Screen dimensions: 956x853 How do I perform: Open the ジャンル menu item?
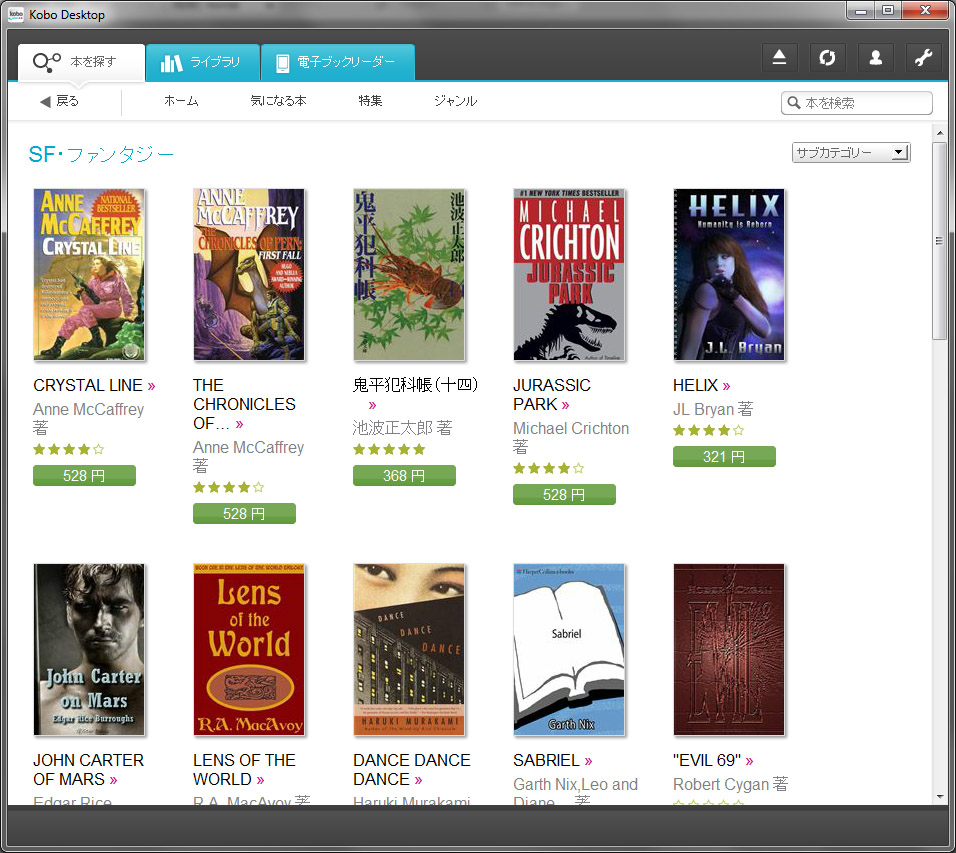coord(455,101)
